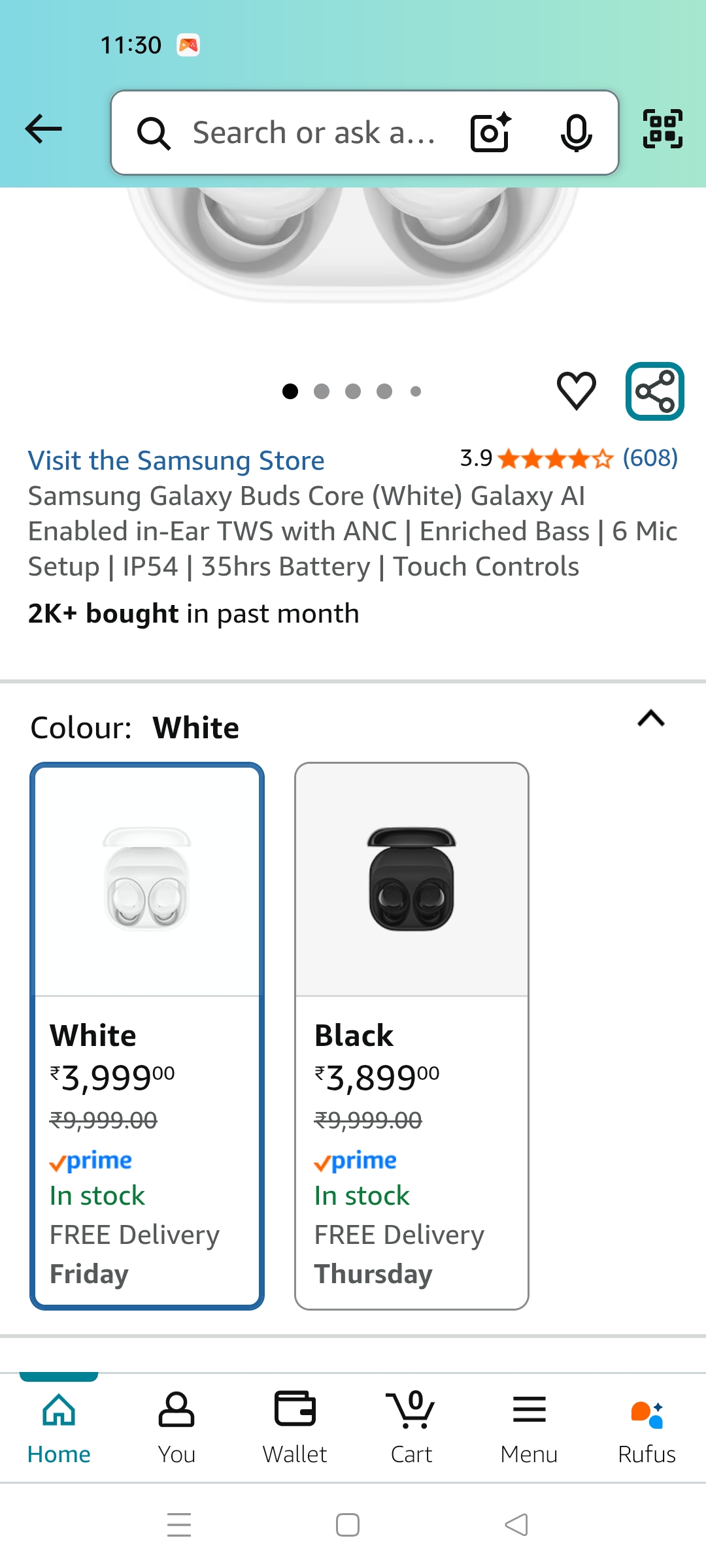
Task: Jump to second product image dot
Action: coord(322,391)
